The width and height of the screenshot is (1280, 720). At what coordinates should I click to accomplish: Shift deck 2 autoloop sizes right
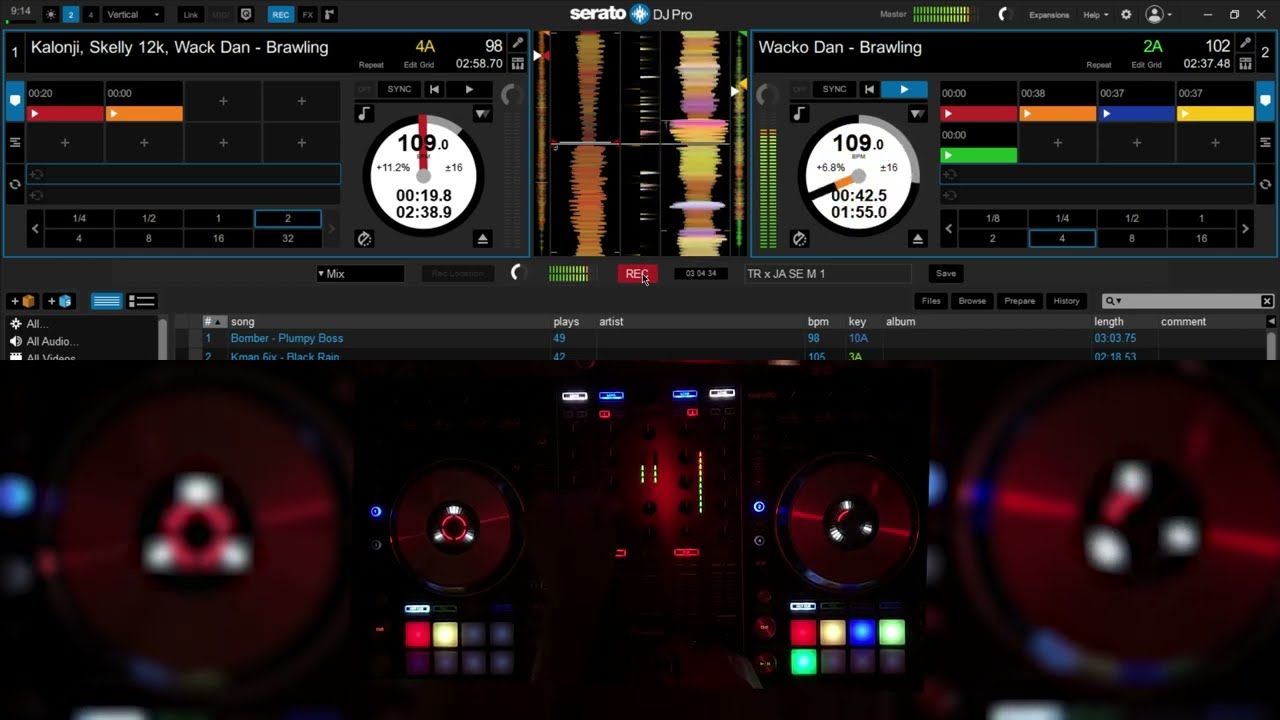1245,229
